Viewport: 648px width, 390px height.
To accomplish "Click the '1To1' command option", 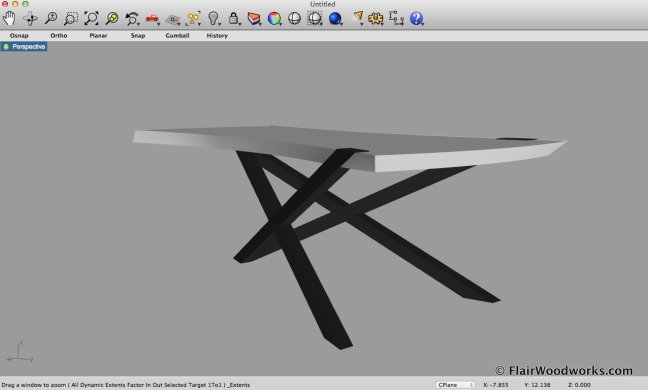I will (215, 385).
